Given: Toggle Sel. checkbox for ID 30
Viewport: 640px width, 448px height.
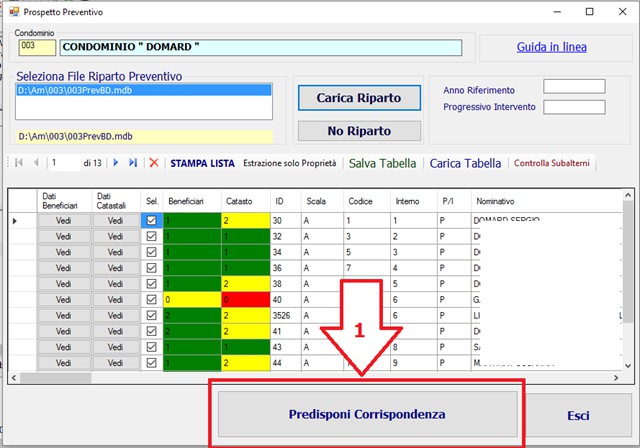Looking at the screenshot, I should [151, 221].
